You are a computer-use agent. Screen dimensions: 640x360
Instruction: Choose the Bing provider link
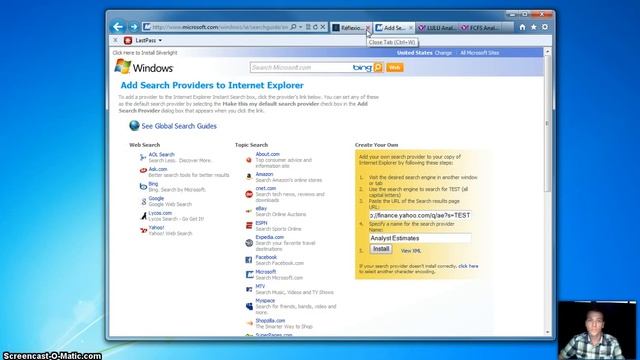click(153, 184)
